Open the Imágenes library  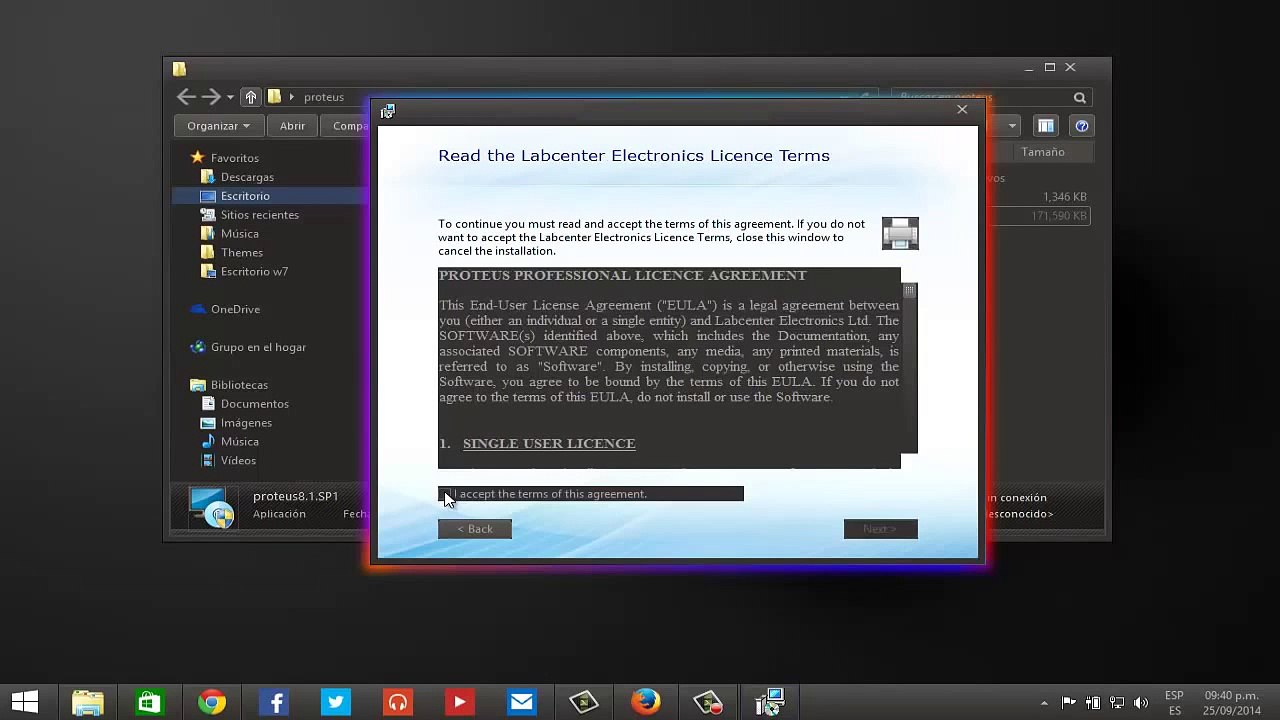[246, 423]
